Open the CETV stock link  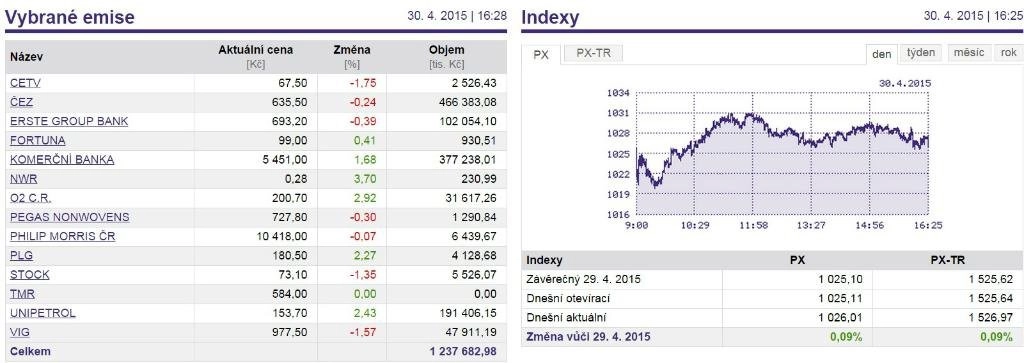[x=25, y=83]
